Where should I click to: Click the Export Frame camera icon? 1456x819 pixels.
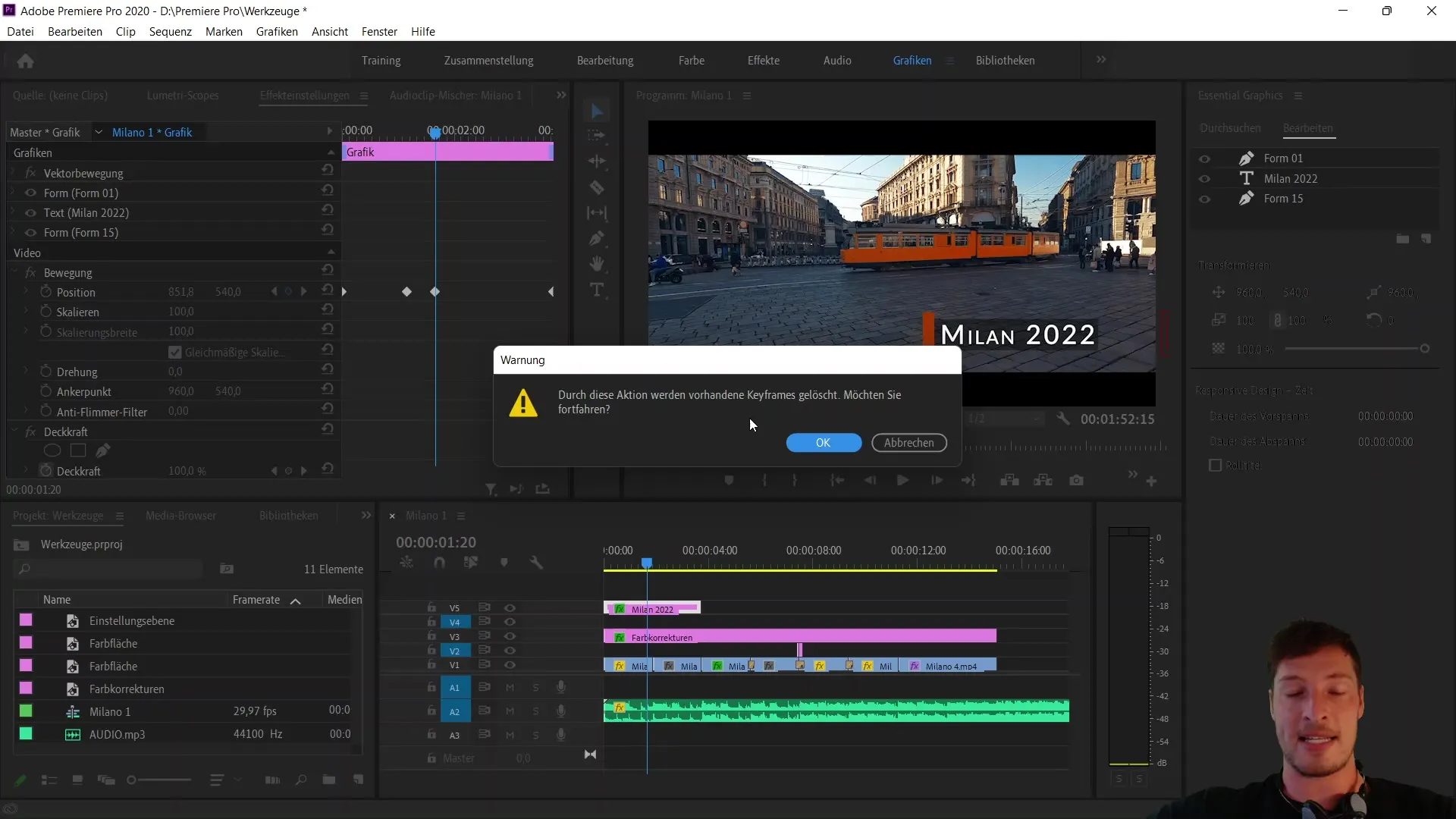1077,480
